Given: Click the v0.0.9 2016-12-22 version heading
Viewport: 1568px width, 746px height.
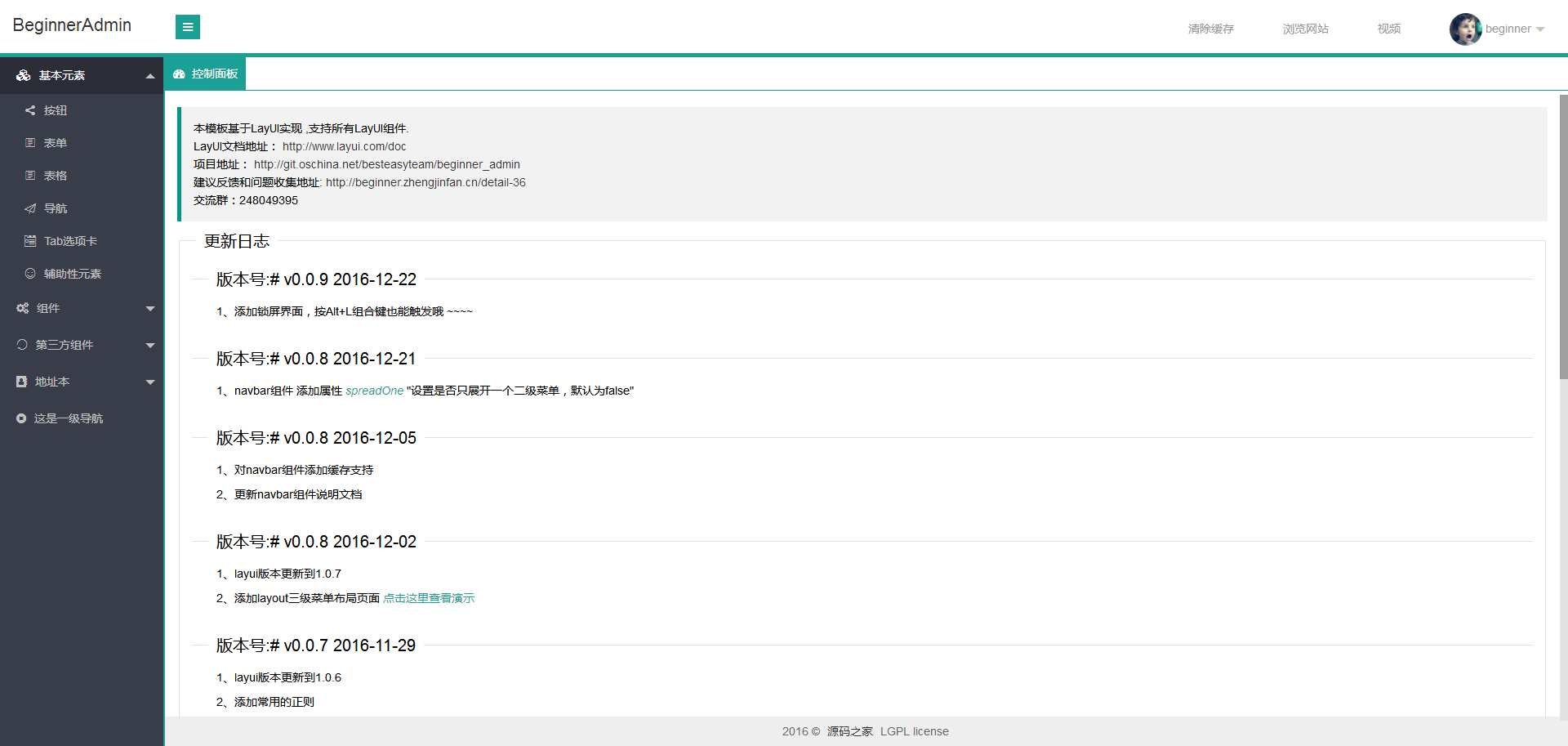Looking at the screenshot, I should click(316, 279).
